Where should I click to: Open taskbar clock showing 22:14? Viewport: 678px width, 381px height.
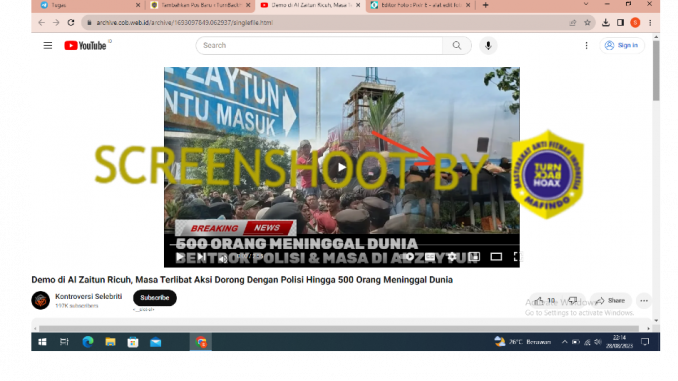click(619, 342)
